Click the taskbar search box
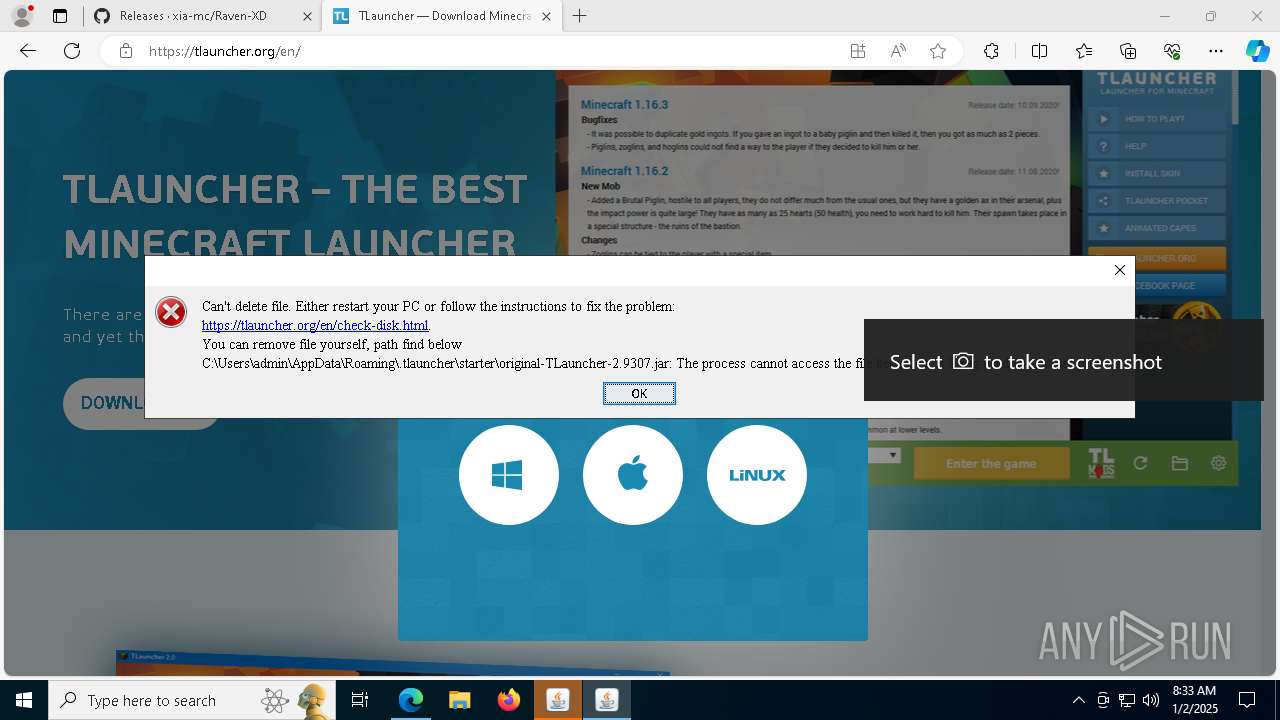This screenshot has width=1280, height=720. click(190, 700)
